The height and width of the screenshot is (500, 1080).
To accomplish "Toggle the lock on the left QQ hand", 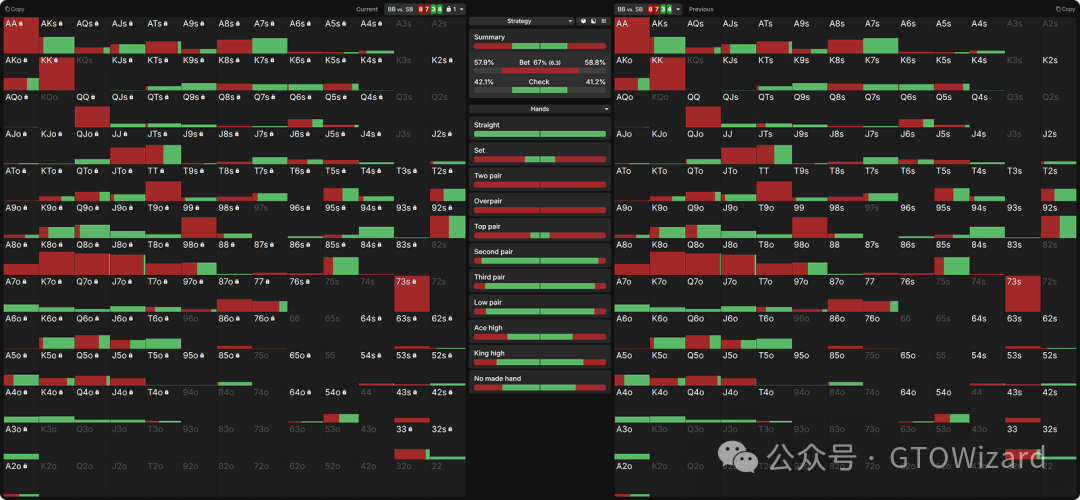I will click(x=95, y=98).
